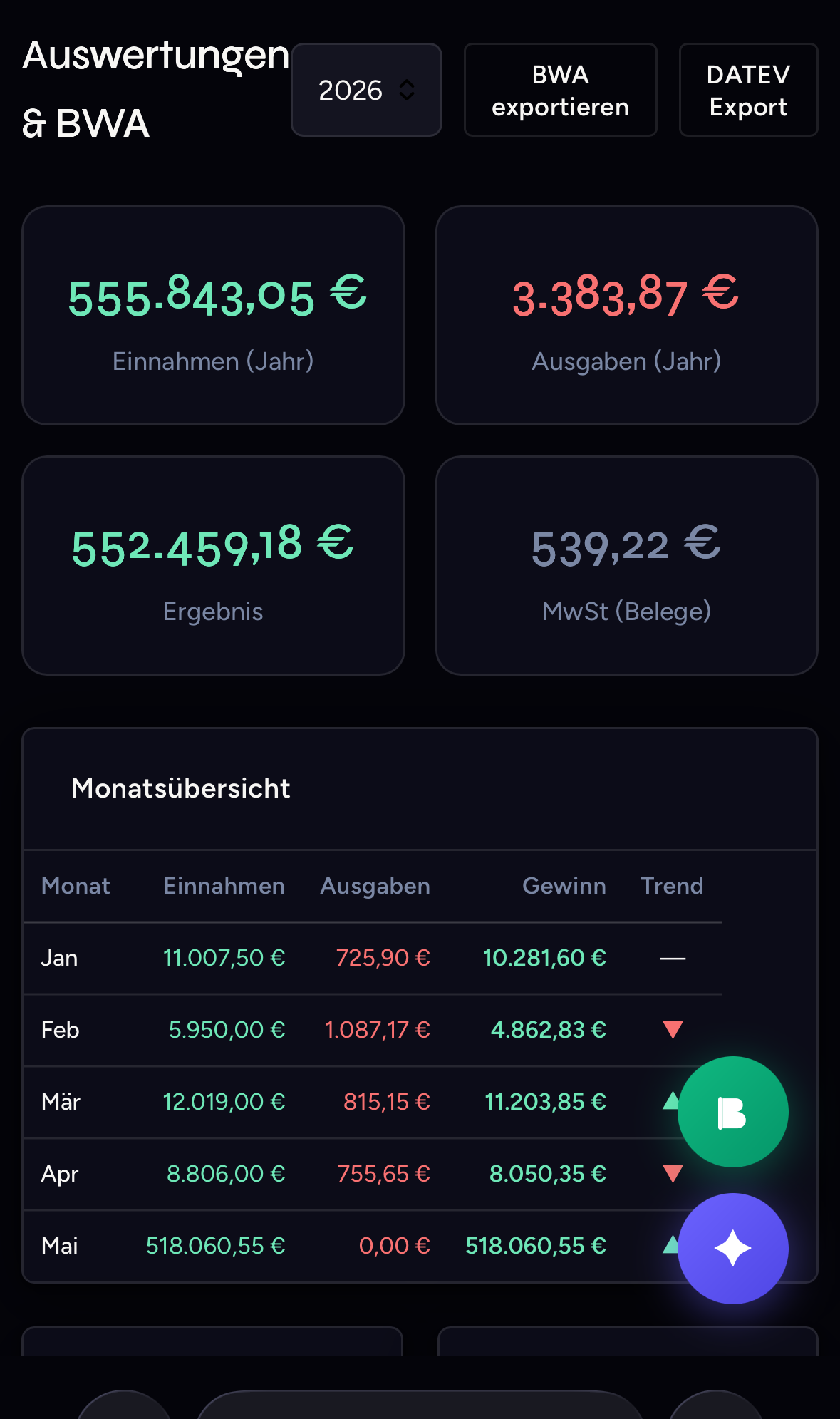Viewport: 840px width, 1419px height.
Task: Click the DATEV Export button
Action: (748, 90)
